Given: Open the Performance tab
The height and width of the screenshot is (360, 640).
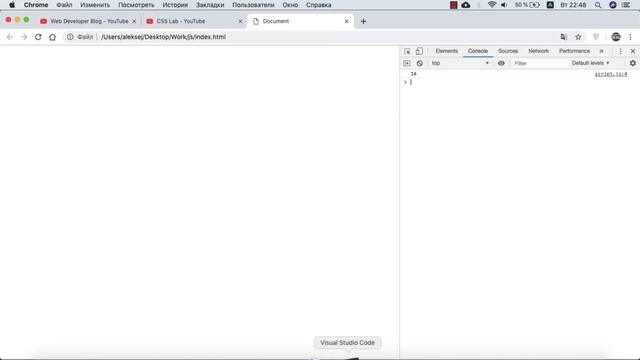Looking at the screenshot, I should pyautogui.click(x=574, y=51).
